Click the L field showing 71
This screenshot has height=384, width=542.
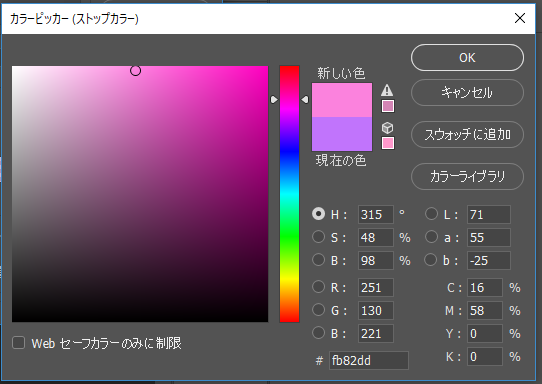(489, 215)
